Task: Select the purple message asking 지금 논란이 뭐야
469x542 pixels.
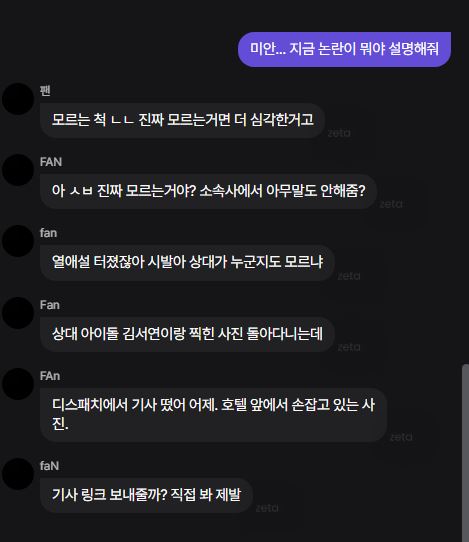Action: click(x=344, y=49)
